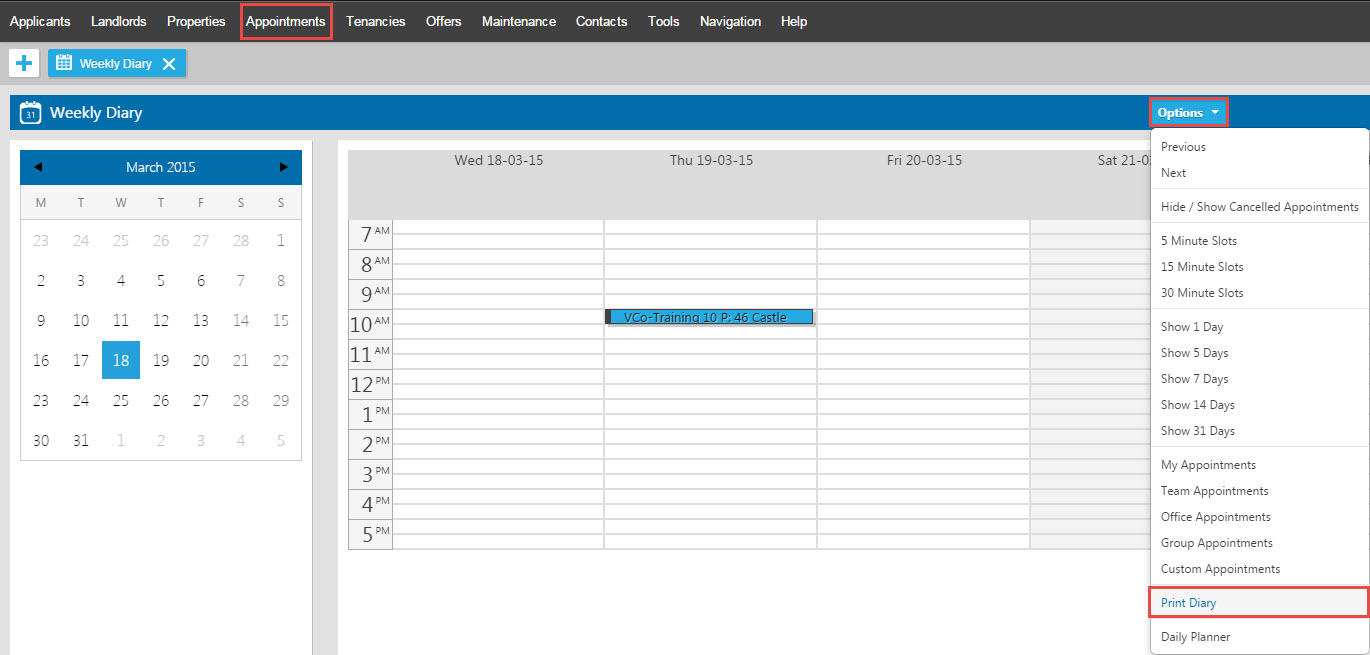Go to next month in mini calendar
Screen dimensions: 1370x655
click(283, 167)
